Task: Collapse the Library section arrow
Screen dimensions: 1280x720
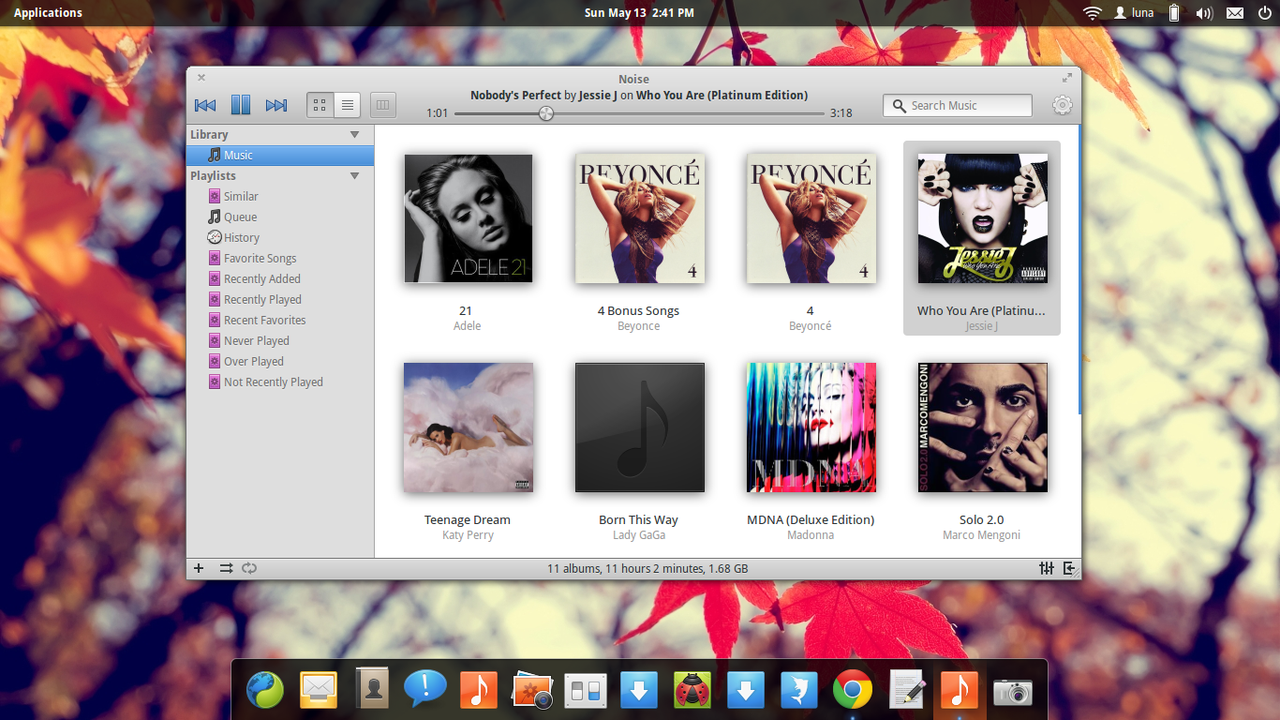Action: (x=354, y=134)
